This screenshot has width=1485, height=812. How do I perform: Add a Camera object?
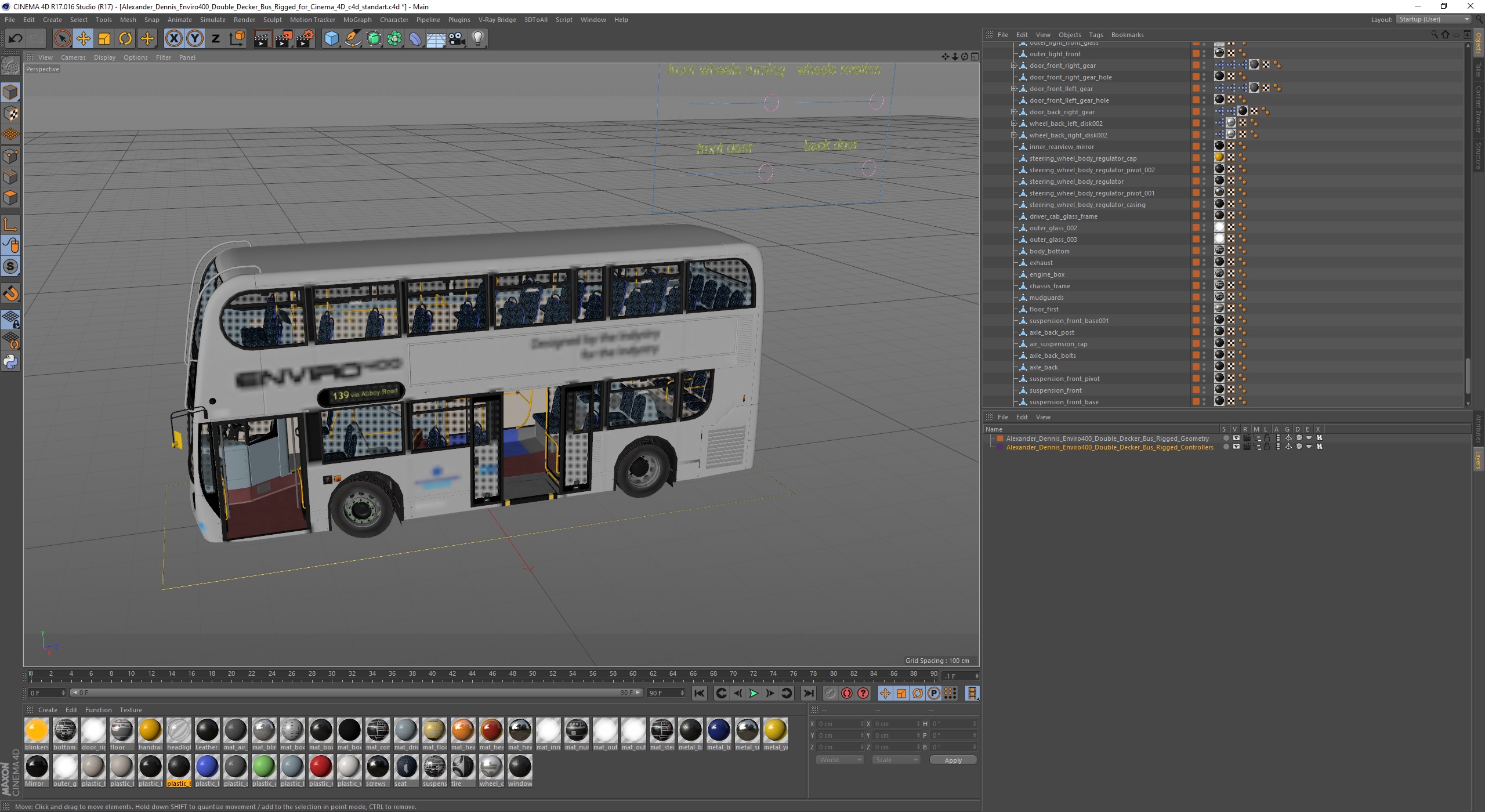[457, 39]
